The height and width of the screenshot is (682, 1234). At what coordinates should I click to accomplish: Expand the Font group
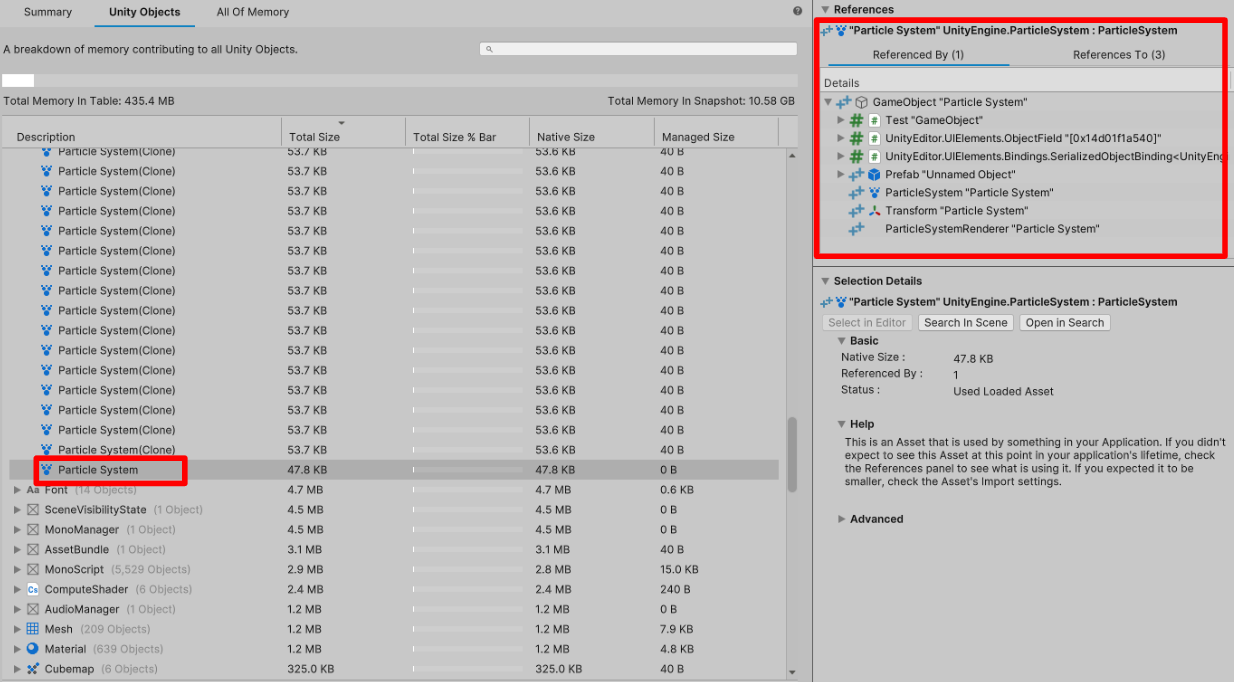point(17,490)
